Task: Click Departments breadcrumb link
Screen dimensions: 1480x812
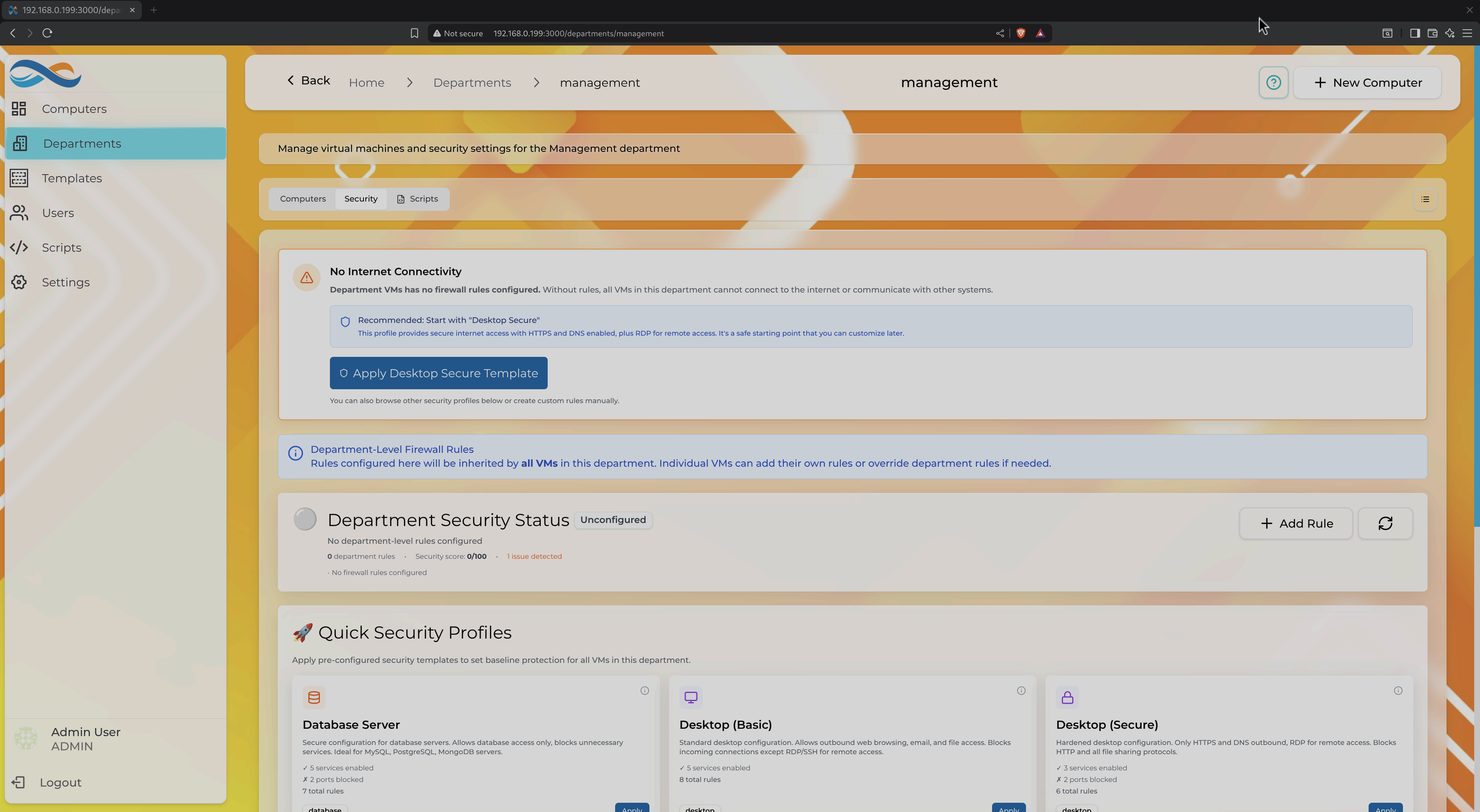Action: click(472, 83)
